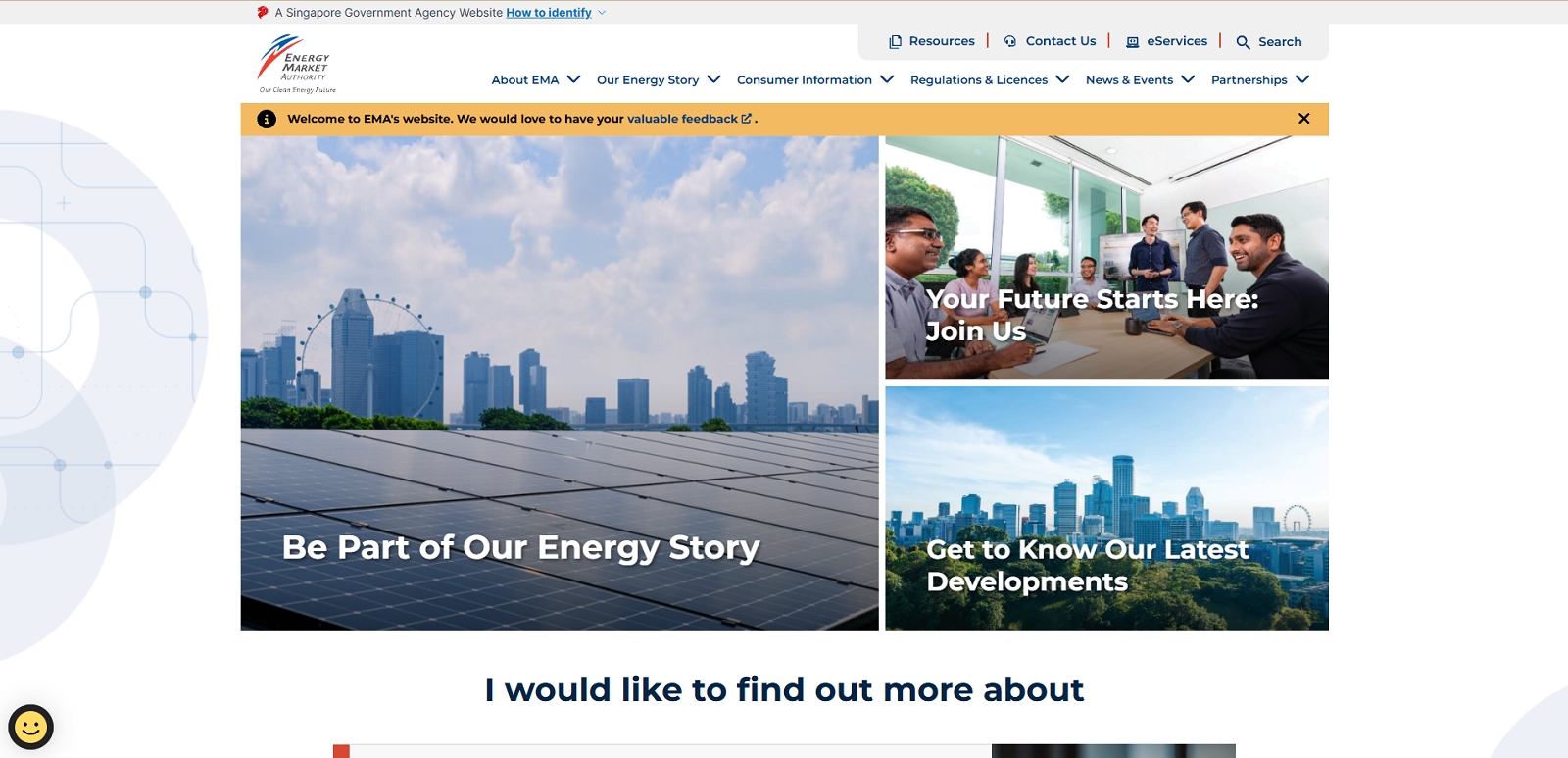Click the Singapore lion head icon

[x=263, y=13]
